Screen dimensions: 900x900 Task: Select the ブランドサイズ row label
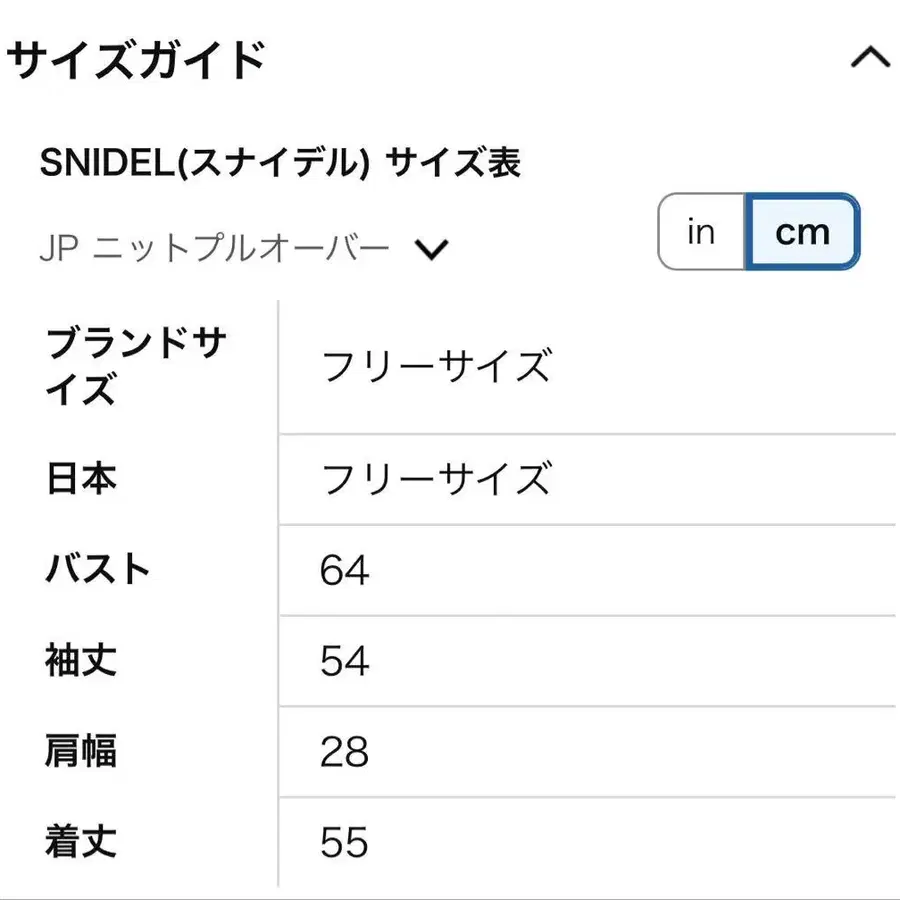click(x=136, y=366)
